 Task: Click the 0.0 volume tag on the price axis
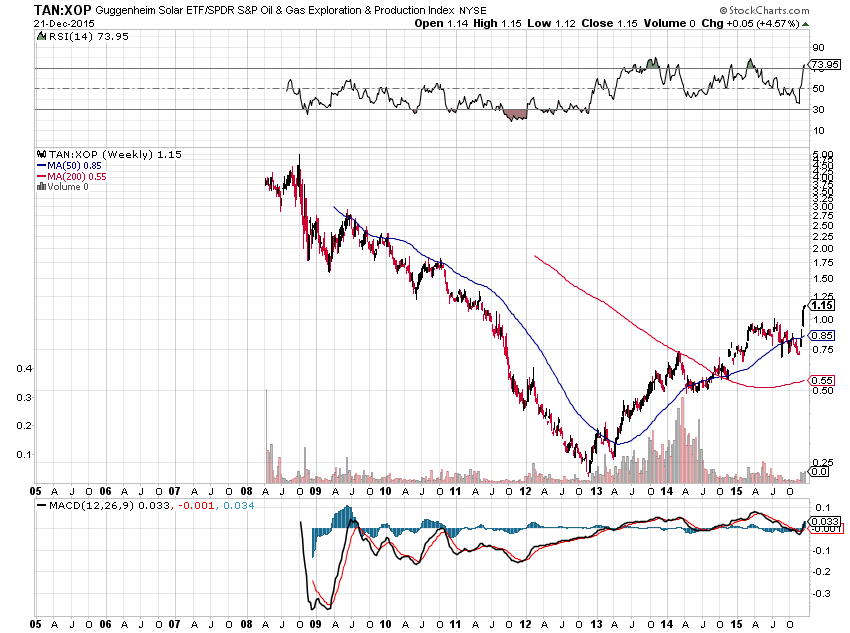tap(819, 471)
